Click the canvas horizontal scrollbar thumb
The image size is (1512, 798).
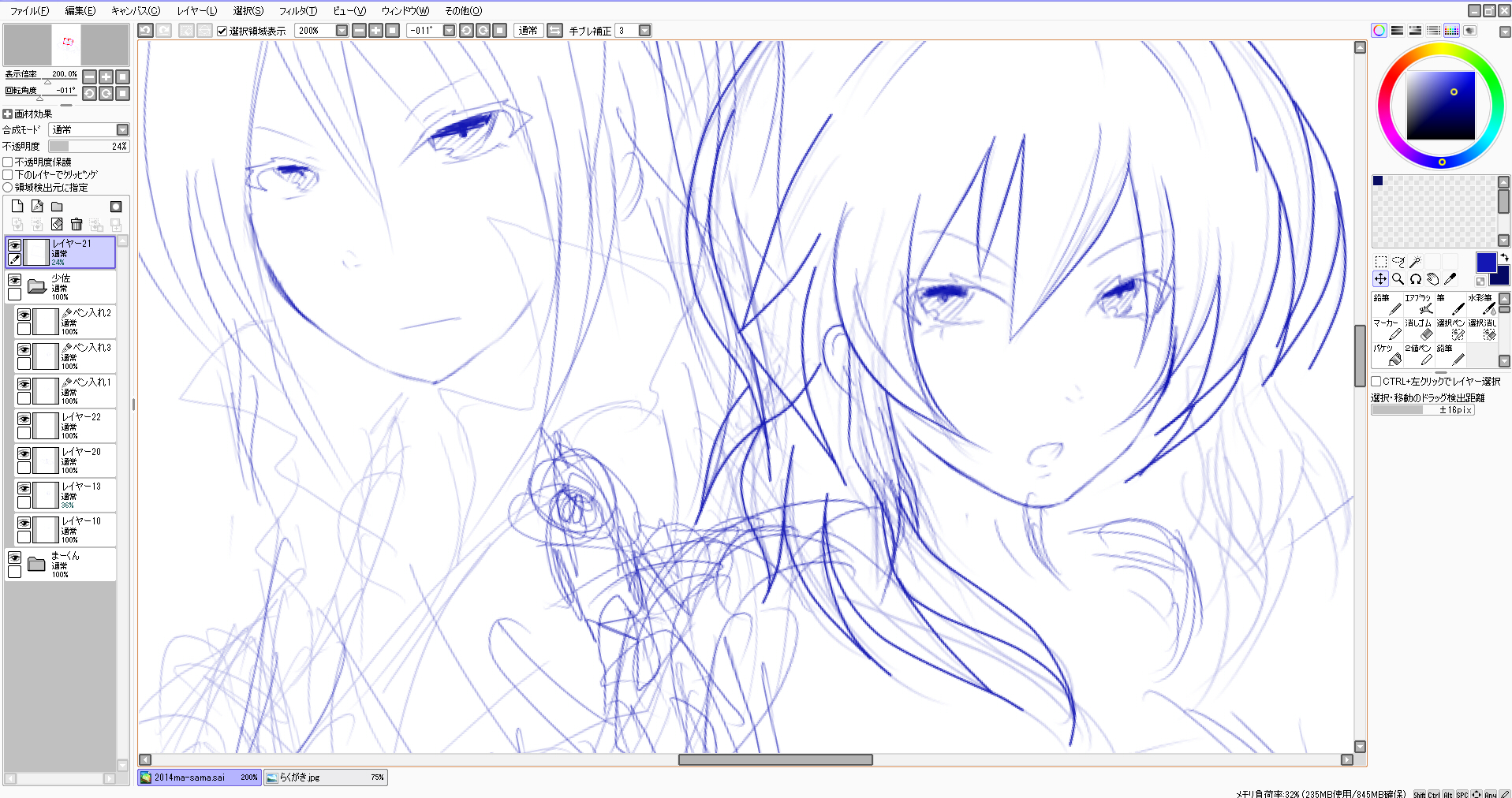pyautogui.click(x=775, y=759)
